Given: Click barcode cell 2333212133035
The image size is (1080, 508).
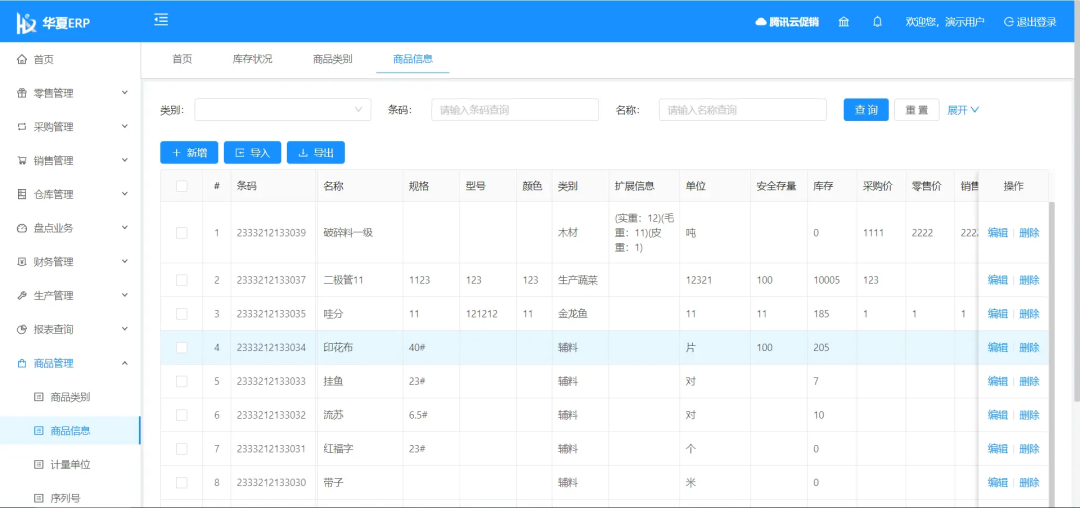Looking at the screenshot, I should click(x=271, y=314).
